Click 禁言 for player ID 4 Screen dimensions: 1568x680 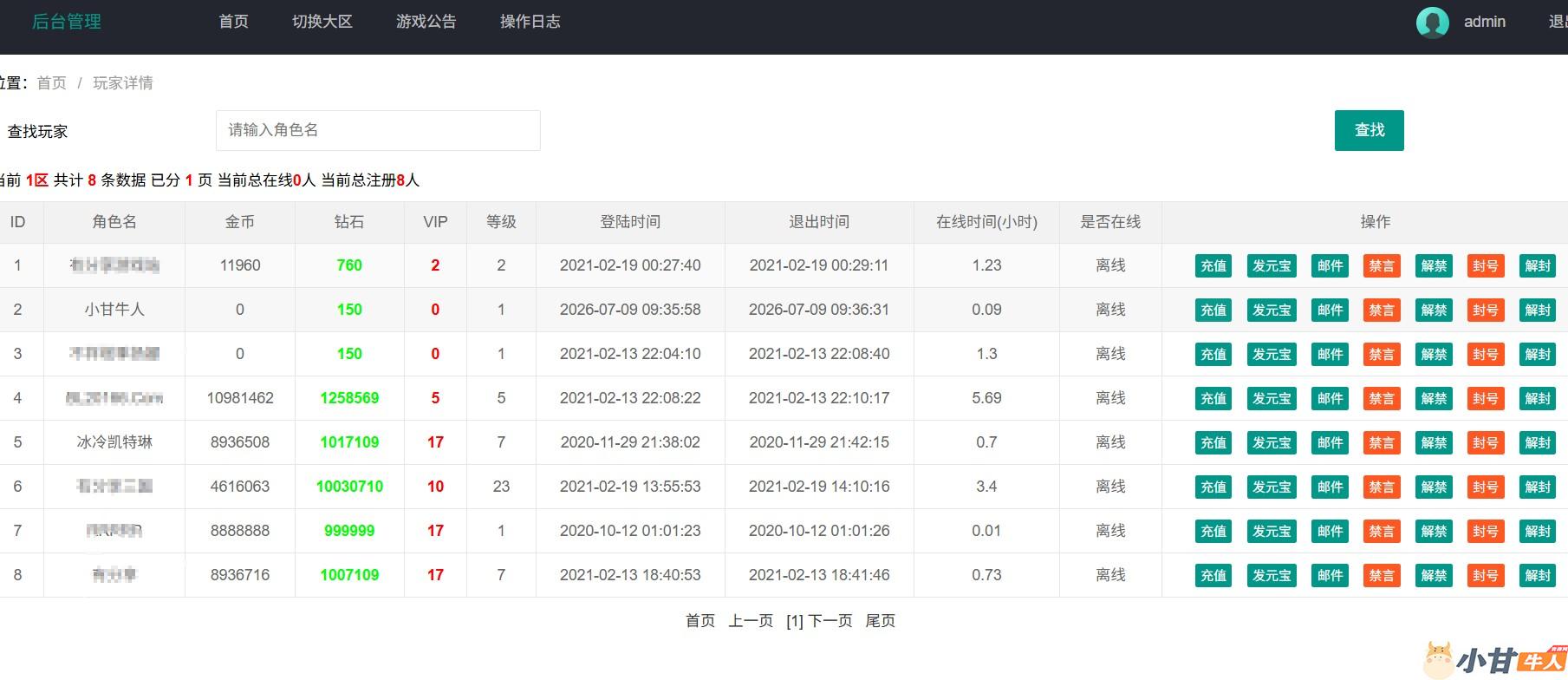pyautogui.click(x=1382, y=399)
